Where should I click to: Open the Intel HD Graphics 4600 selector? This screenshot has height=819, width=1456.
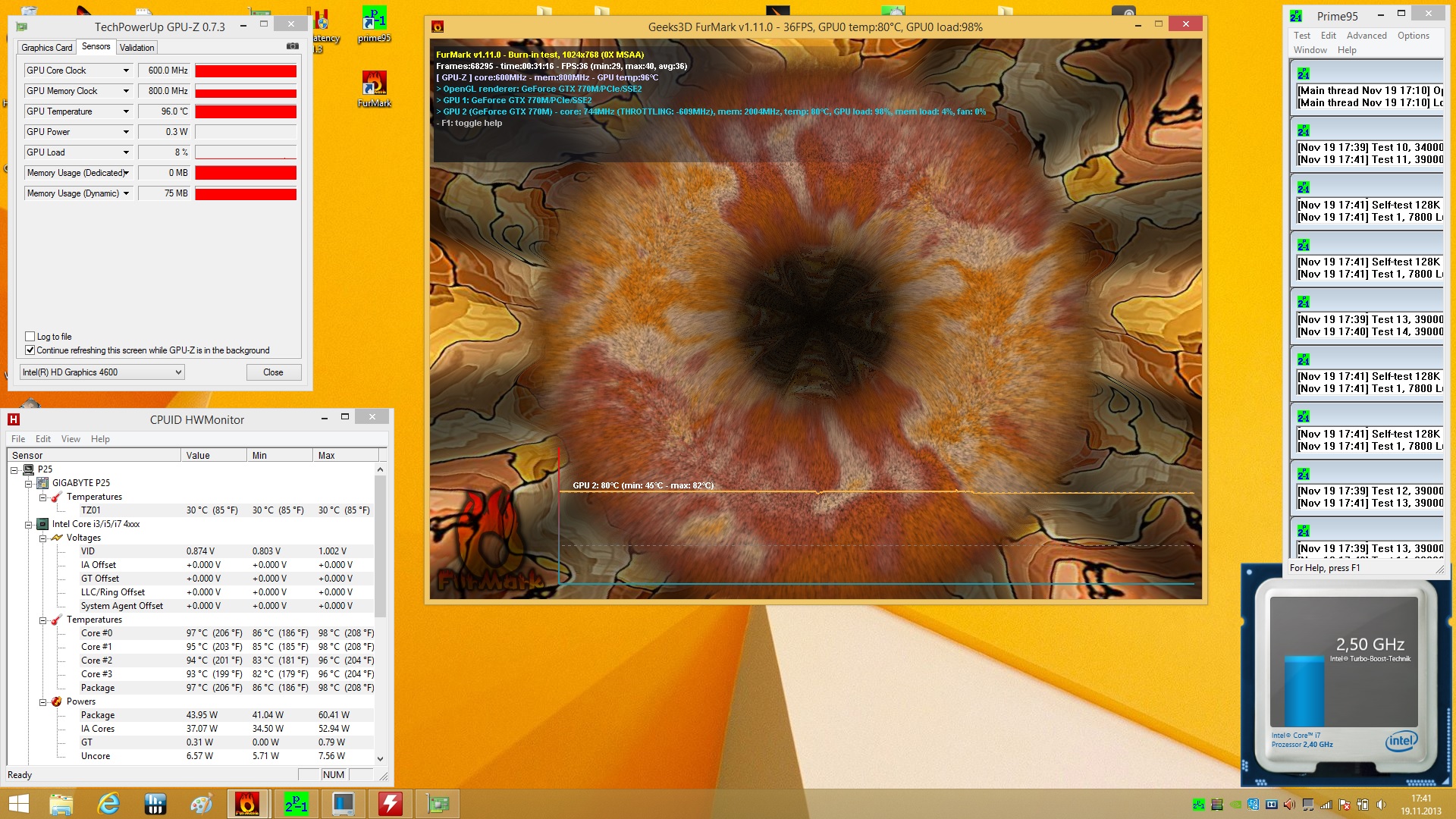102,372
